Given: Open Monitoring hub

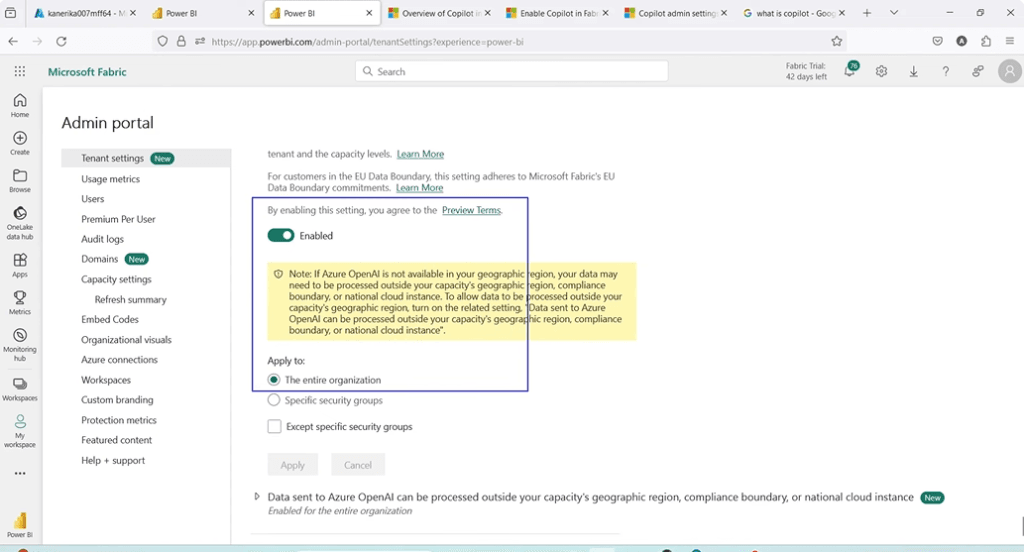Looking at the screenshot, I should [x=20, y=345].
